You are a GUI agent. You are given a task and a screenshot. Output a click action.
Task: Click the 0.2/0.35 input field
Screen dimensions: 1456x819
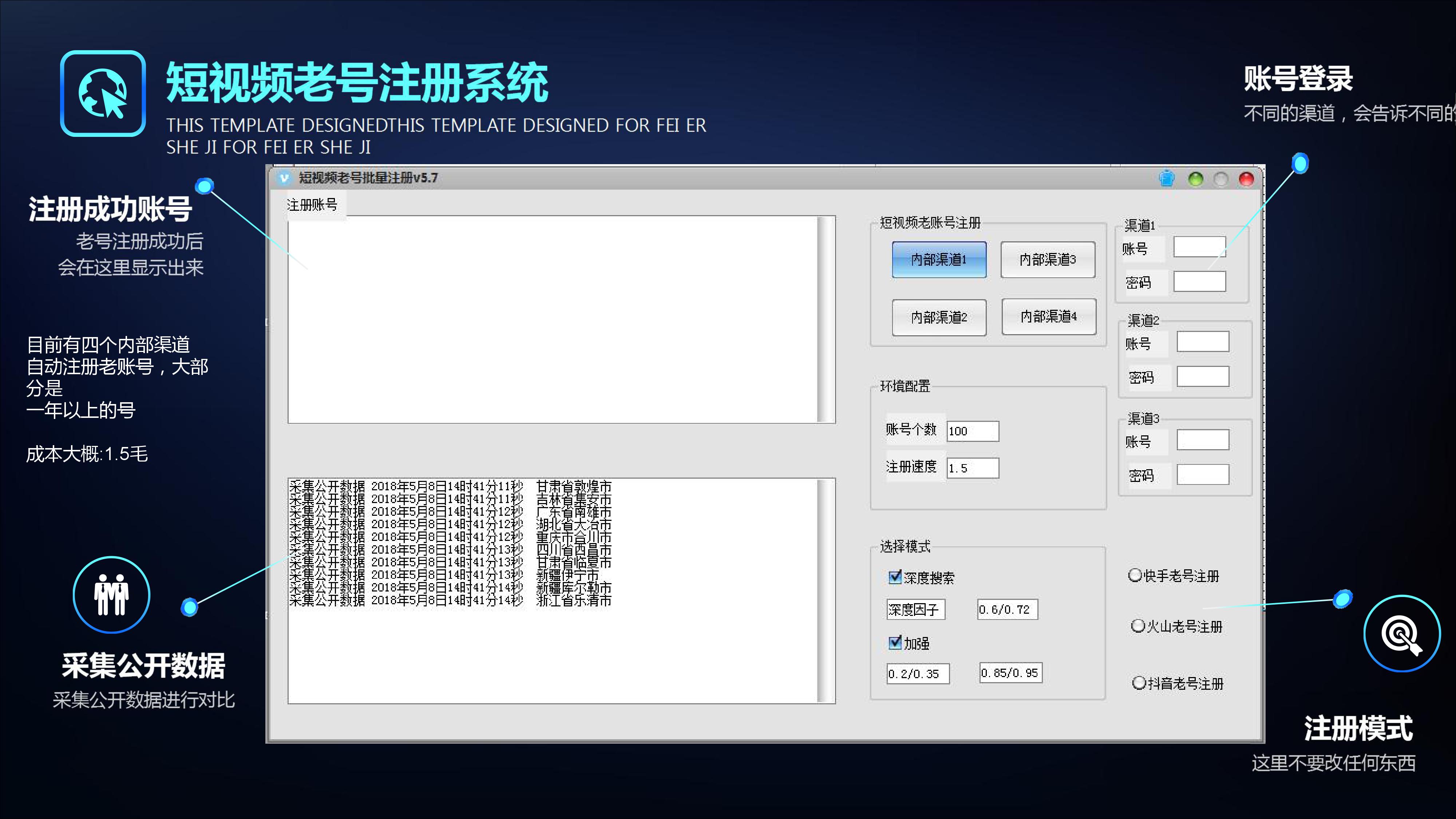(918, 674)
